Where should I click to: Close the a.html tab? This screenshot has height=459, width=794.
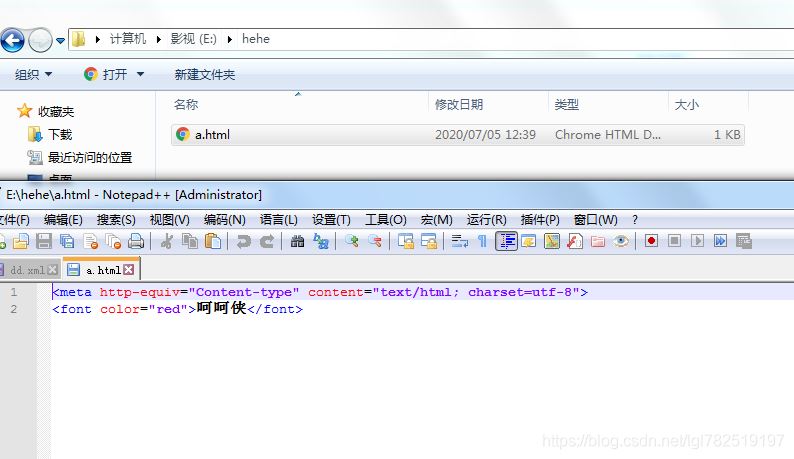coord(129,270)
